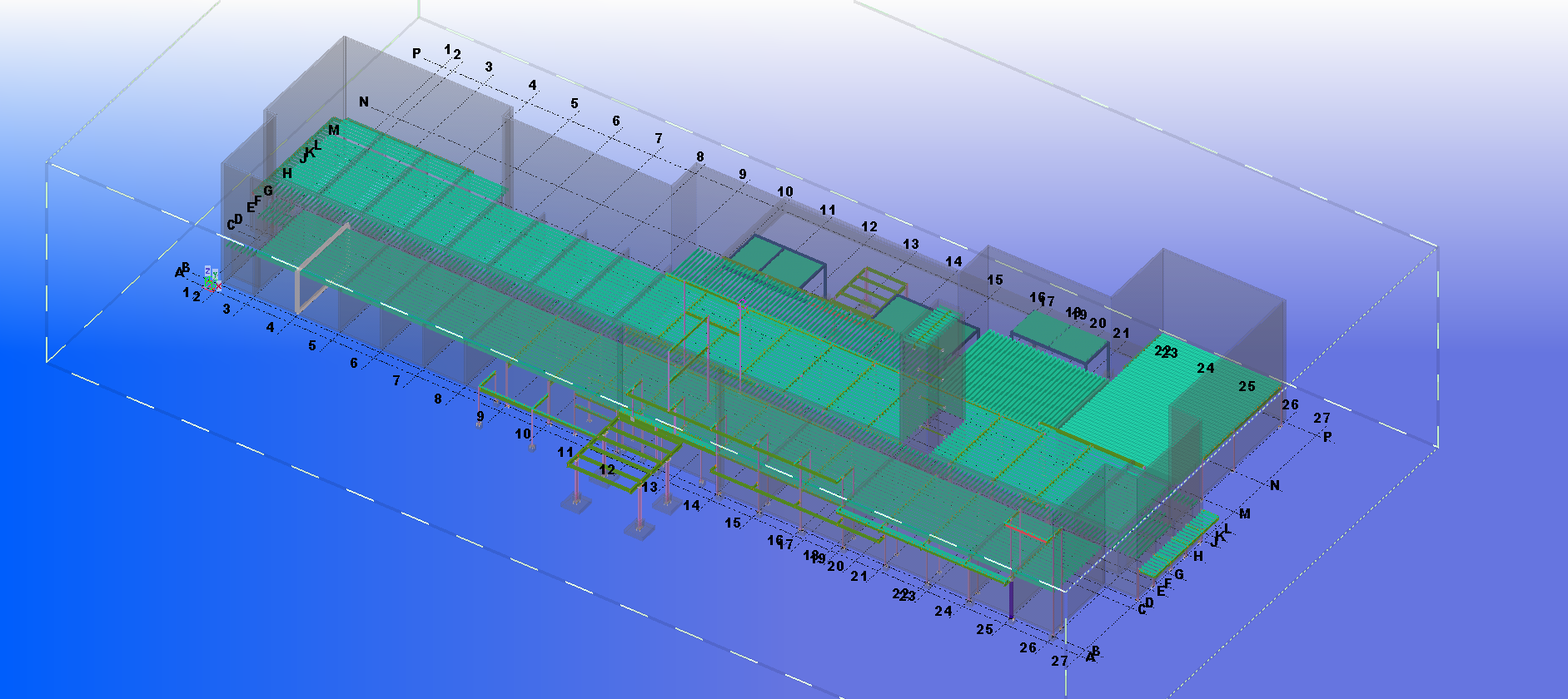Select grid label 25 on the back grid row
The height and width of the screenshot is (699, 1568).
(1246, 386)
